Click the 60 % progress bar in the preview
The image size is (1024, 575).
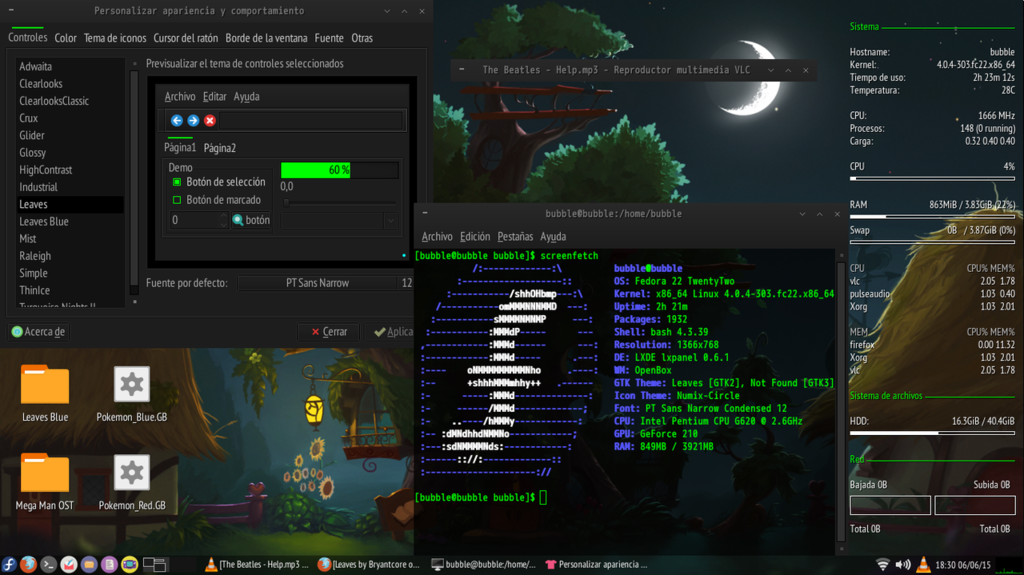pos(340,170)
